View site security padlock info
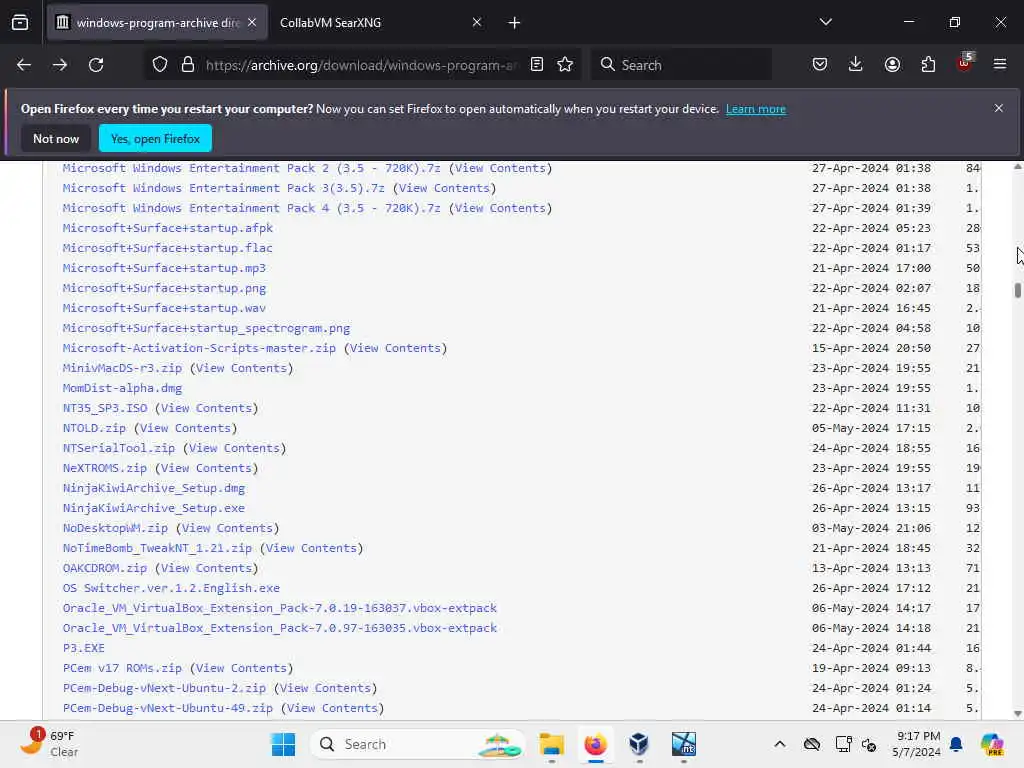Viewport: 1024px width, 768px height. [188, 65]
